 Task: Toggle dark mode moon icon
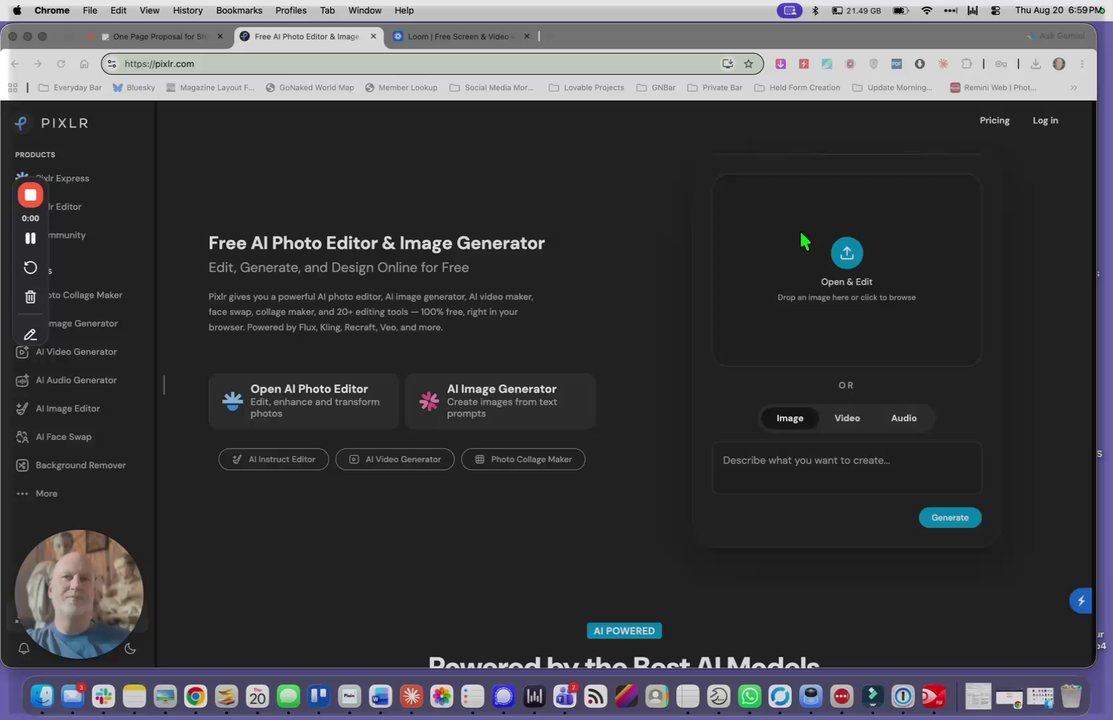tap(130, 648)
